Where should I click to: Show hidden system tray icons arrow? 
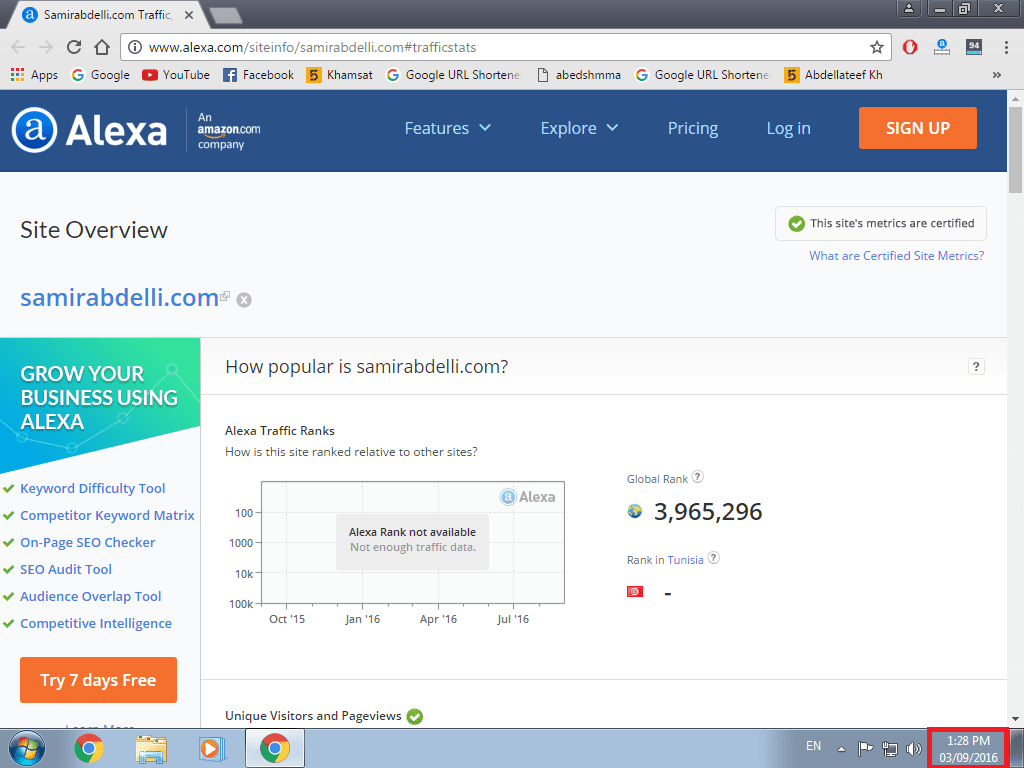point(842,748)
